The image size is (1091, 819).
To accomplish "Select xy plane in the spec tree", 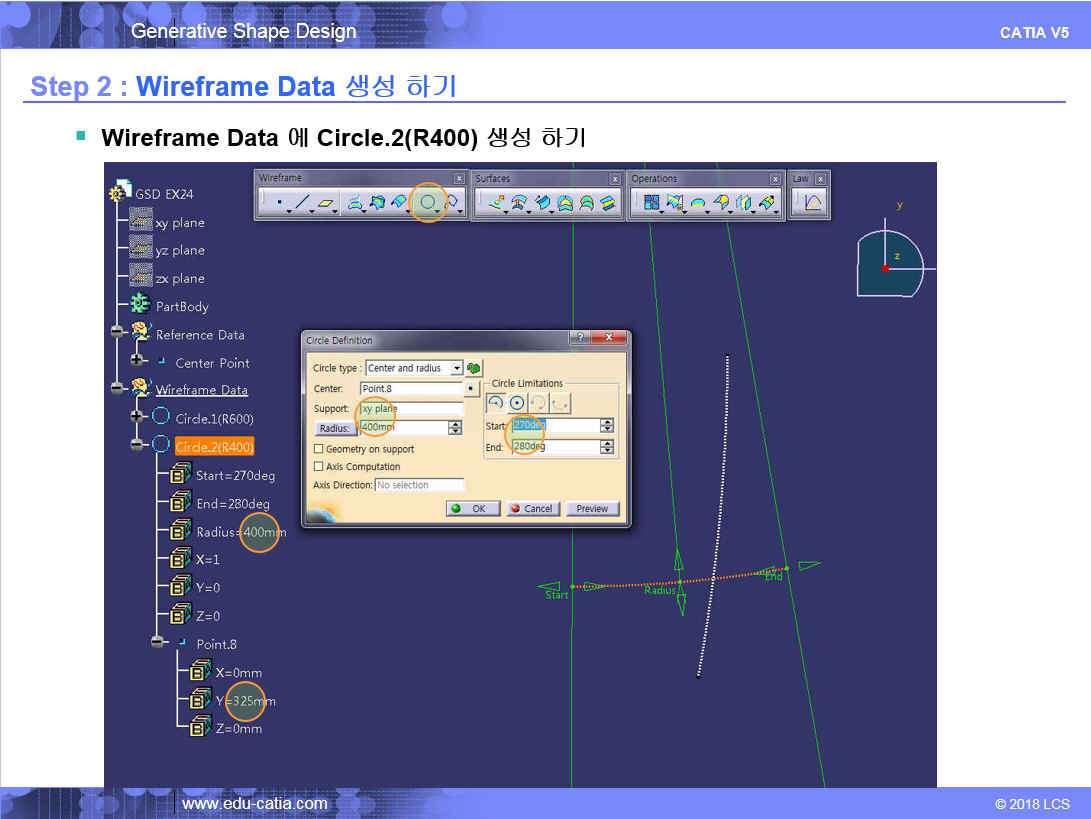I will coord(180,223).
